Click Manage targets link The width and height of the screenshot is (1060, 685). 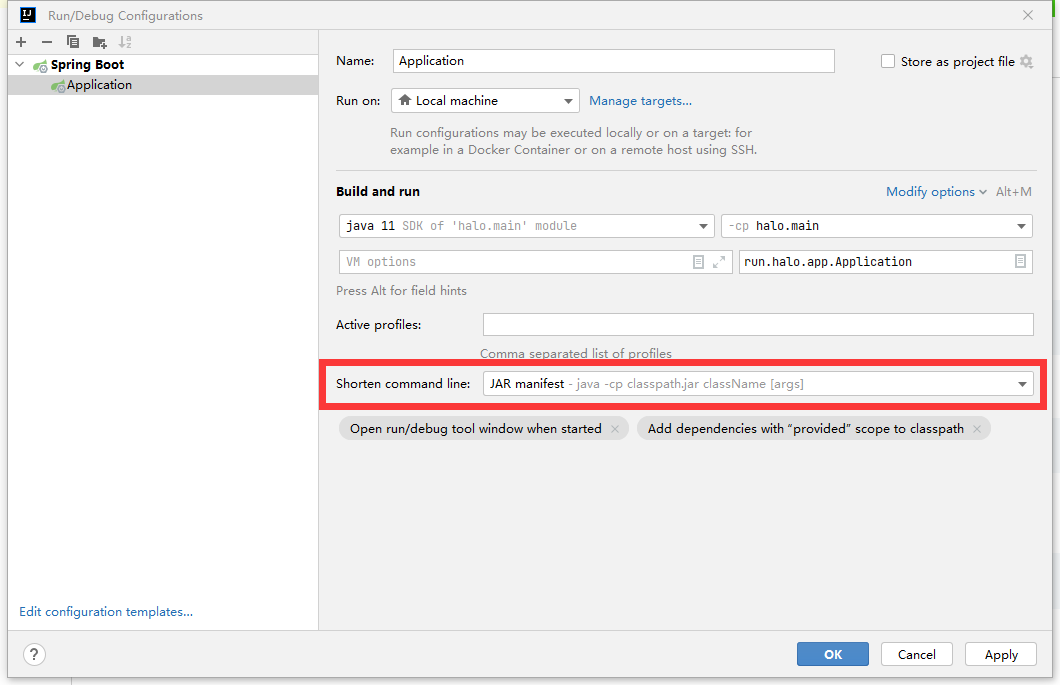tap(640, 101)
